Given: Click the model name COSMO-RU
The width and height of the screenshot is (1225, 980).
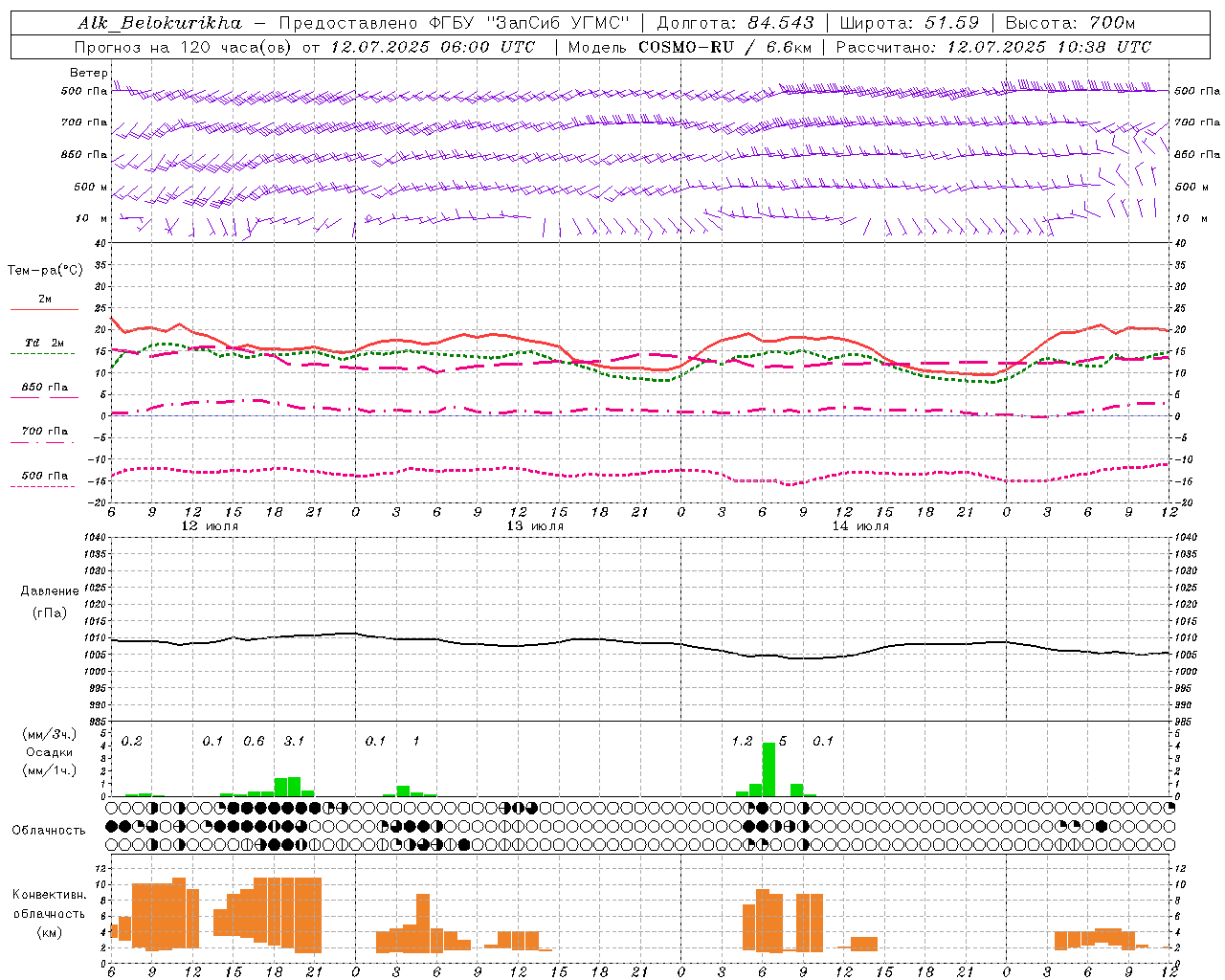Looking at the screenshot, I should [x=686, y=47].
